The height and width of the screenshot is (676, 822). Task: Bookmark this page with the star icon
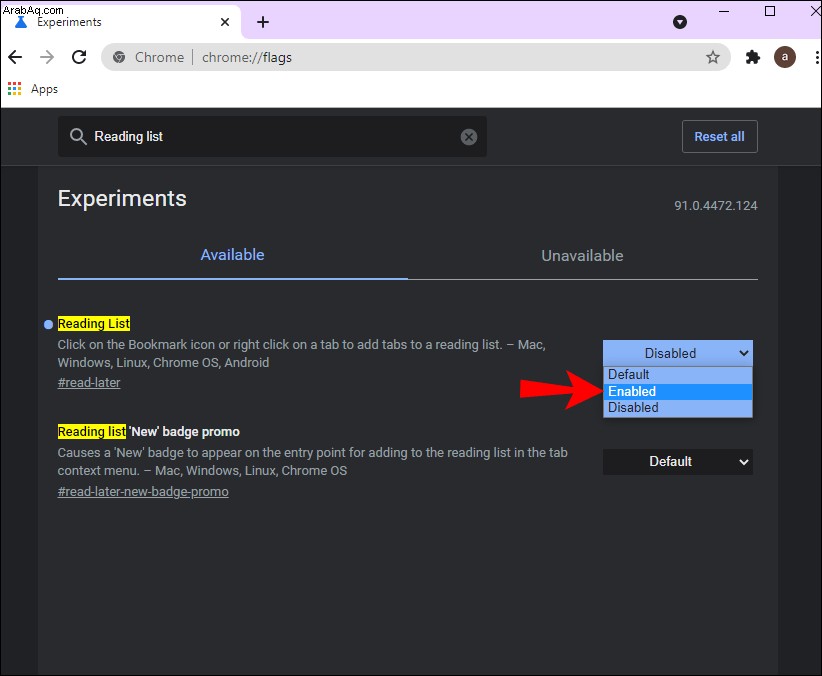tap(712, 57)
